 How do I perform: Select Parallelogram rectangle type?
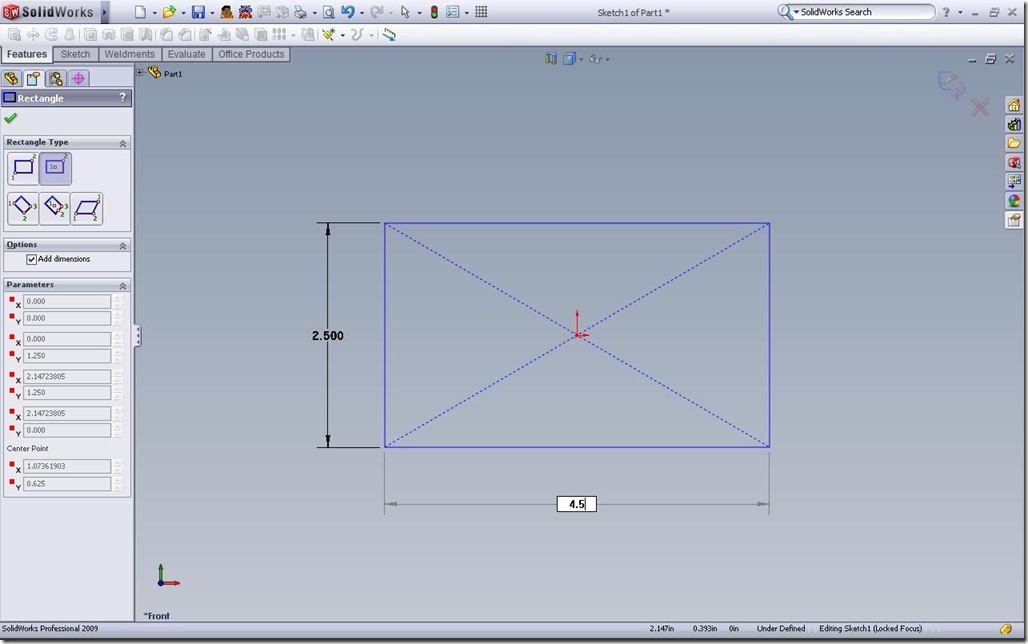[87, 208]
